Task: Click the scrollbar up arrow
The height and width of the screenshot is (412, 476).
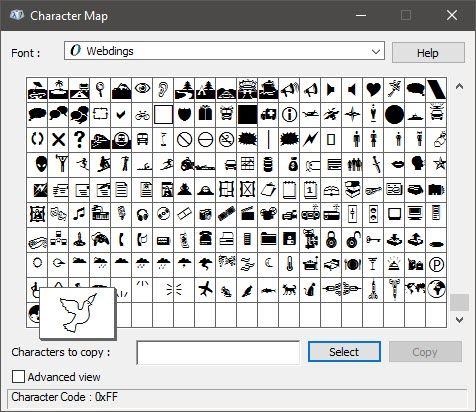Action: [459, 87]
